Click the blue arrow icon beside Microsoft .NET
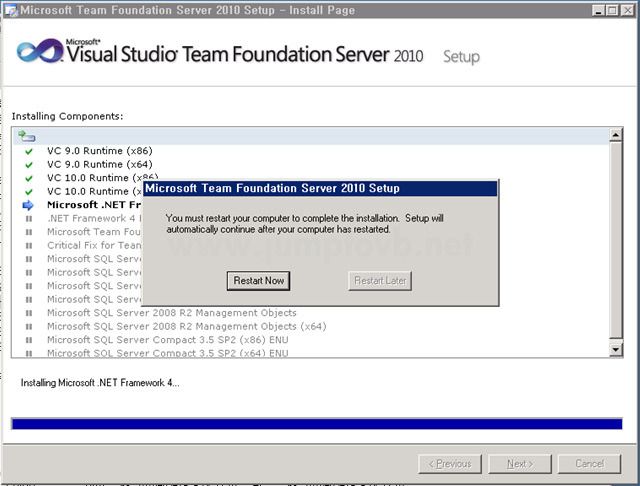The width and height of the screenshot is (640, 486). [28, 205]
